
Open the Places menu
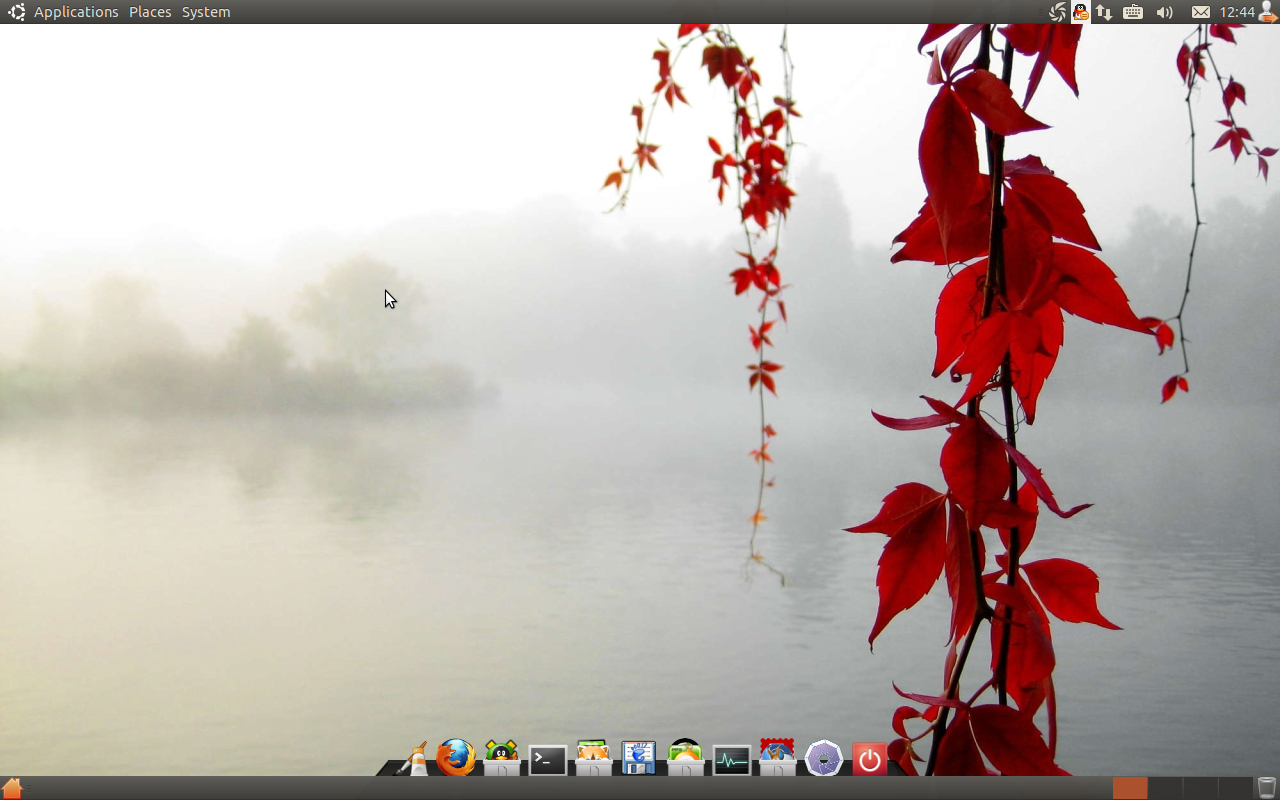click(x=150, y=12)
